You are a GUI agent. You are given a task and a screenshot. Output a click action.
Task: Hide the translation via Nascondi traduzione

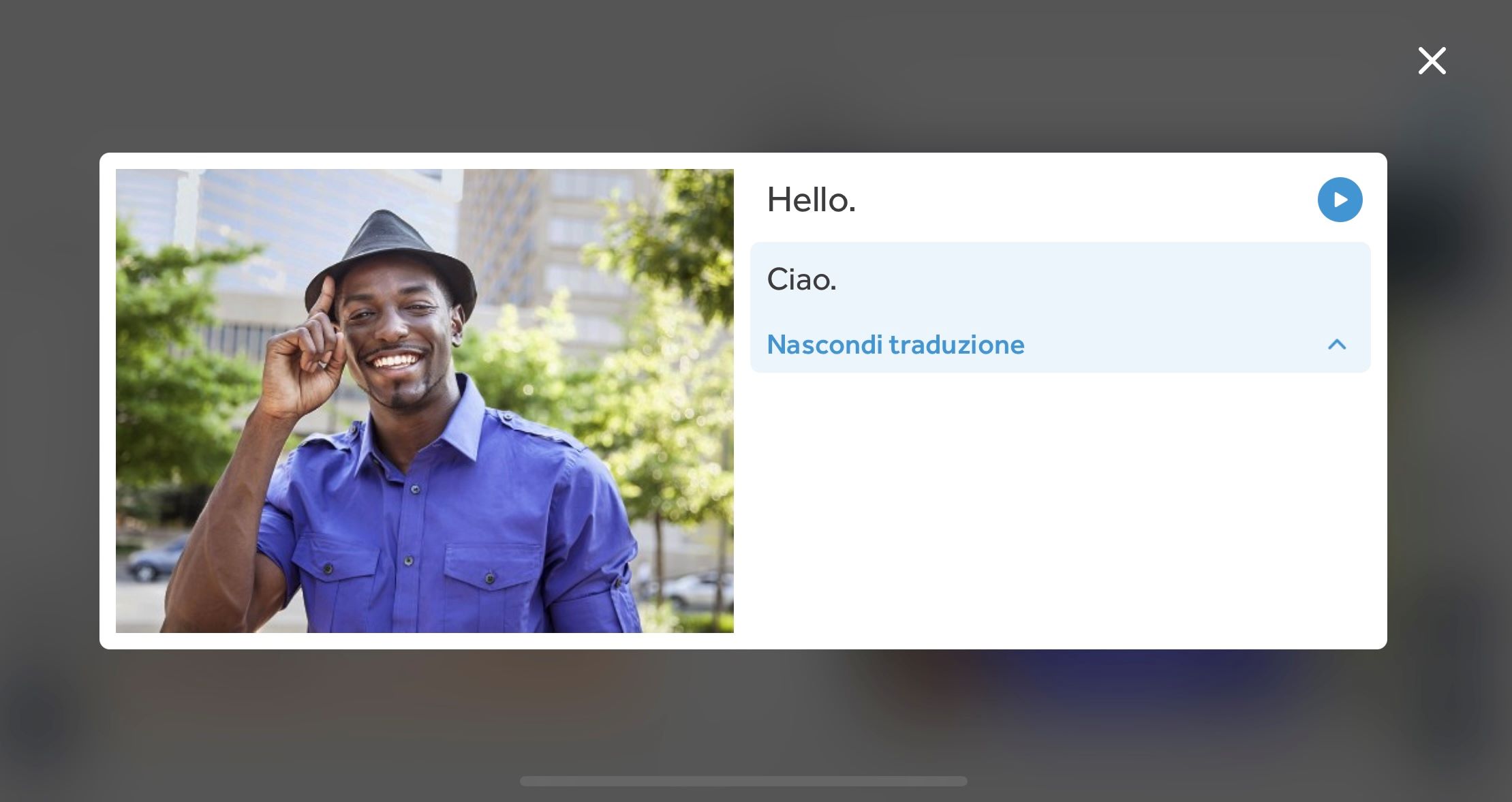click(x=895, y=345)
